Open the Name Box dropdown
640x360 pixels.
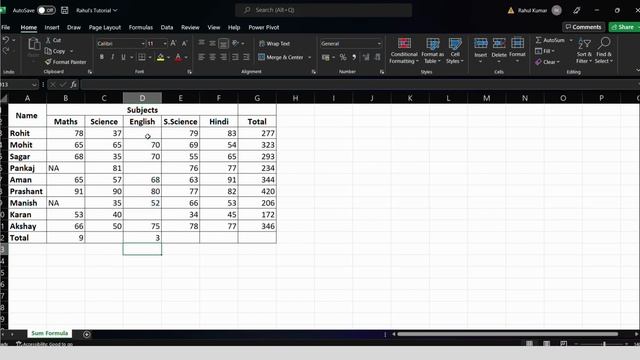pyautogui.click(x=34, y=84)
